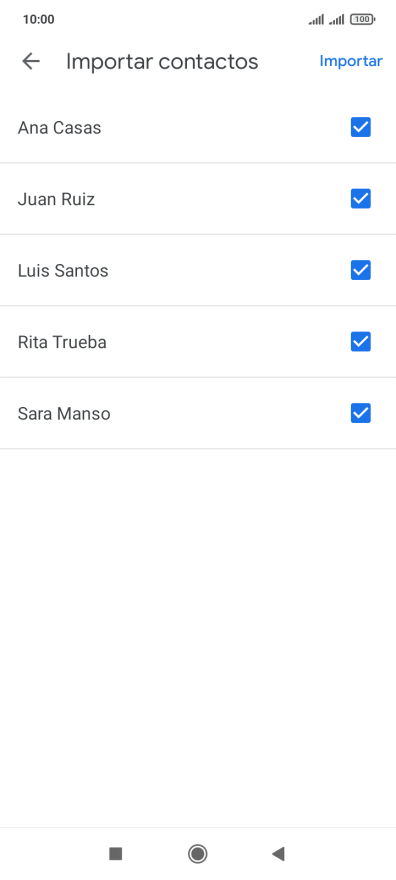Image resolution: width=396 pixels, height=880 pixels.
Task: Select the Ana Casas contact name
Action: point(59,128)
